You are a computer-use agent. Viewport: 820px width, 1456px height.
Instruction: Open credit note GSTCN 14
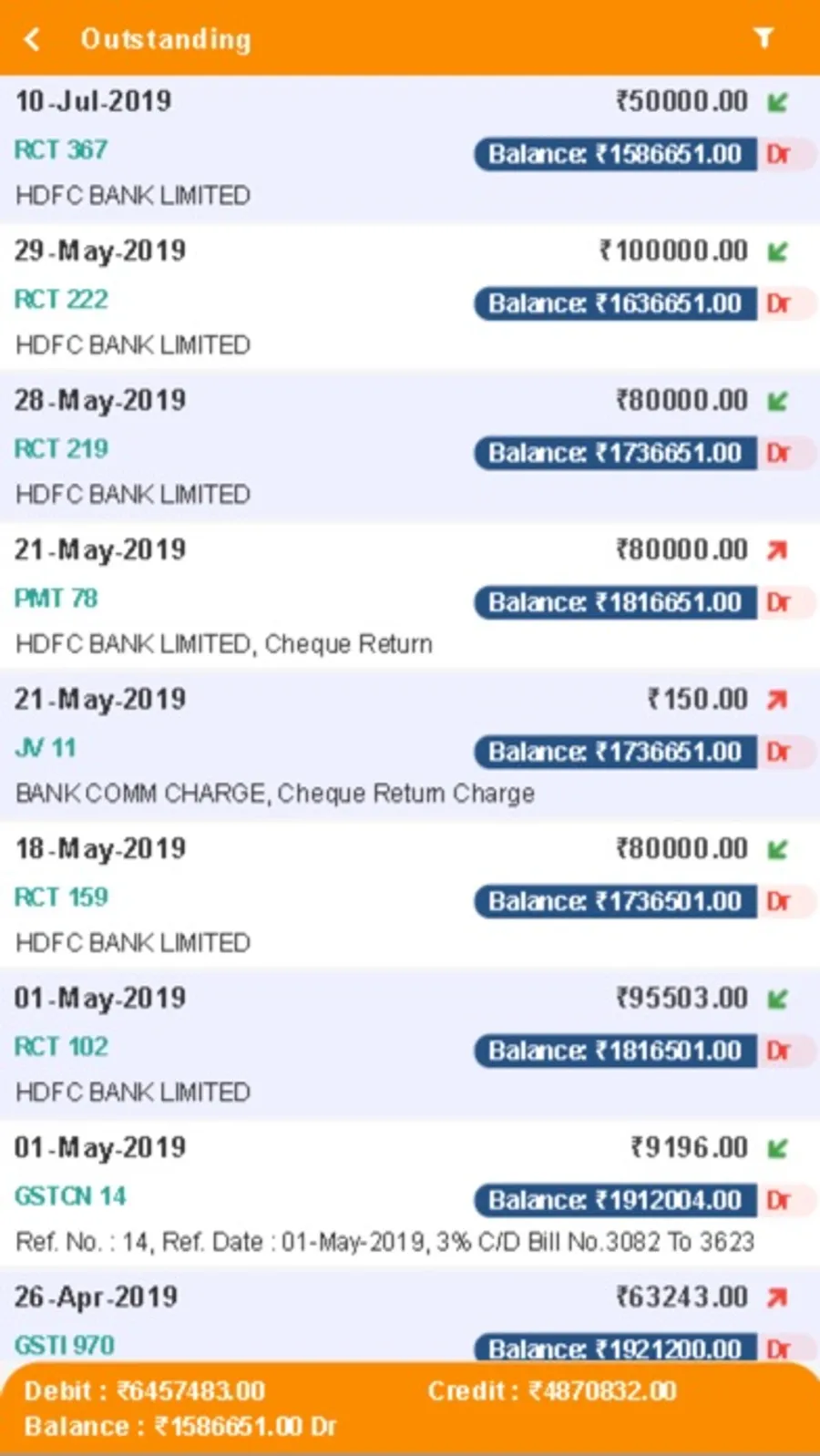(70, 1196)
